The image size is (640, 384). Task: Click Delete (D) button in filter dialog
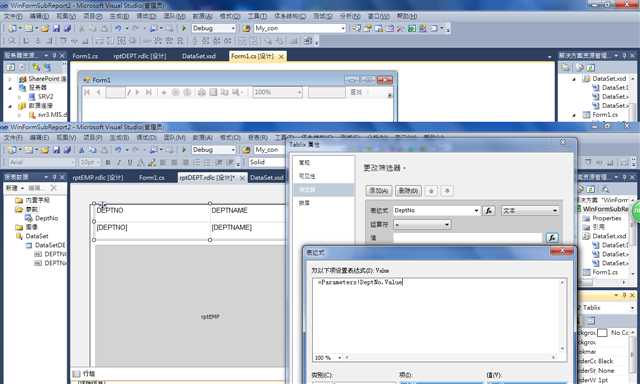(408, 191)
